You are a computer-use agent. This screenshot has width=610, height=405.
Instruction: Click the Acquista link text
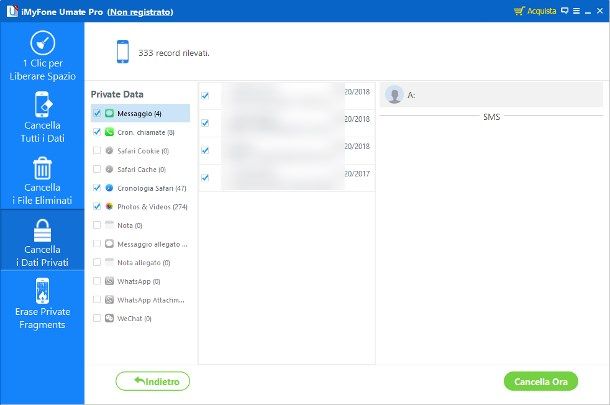541,11
